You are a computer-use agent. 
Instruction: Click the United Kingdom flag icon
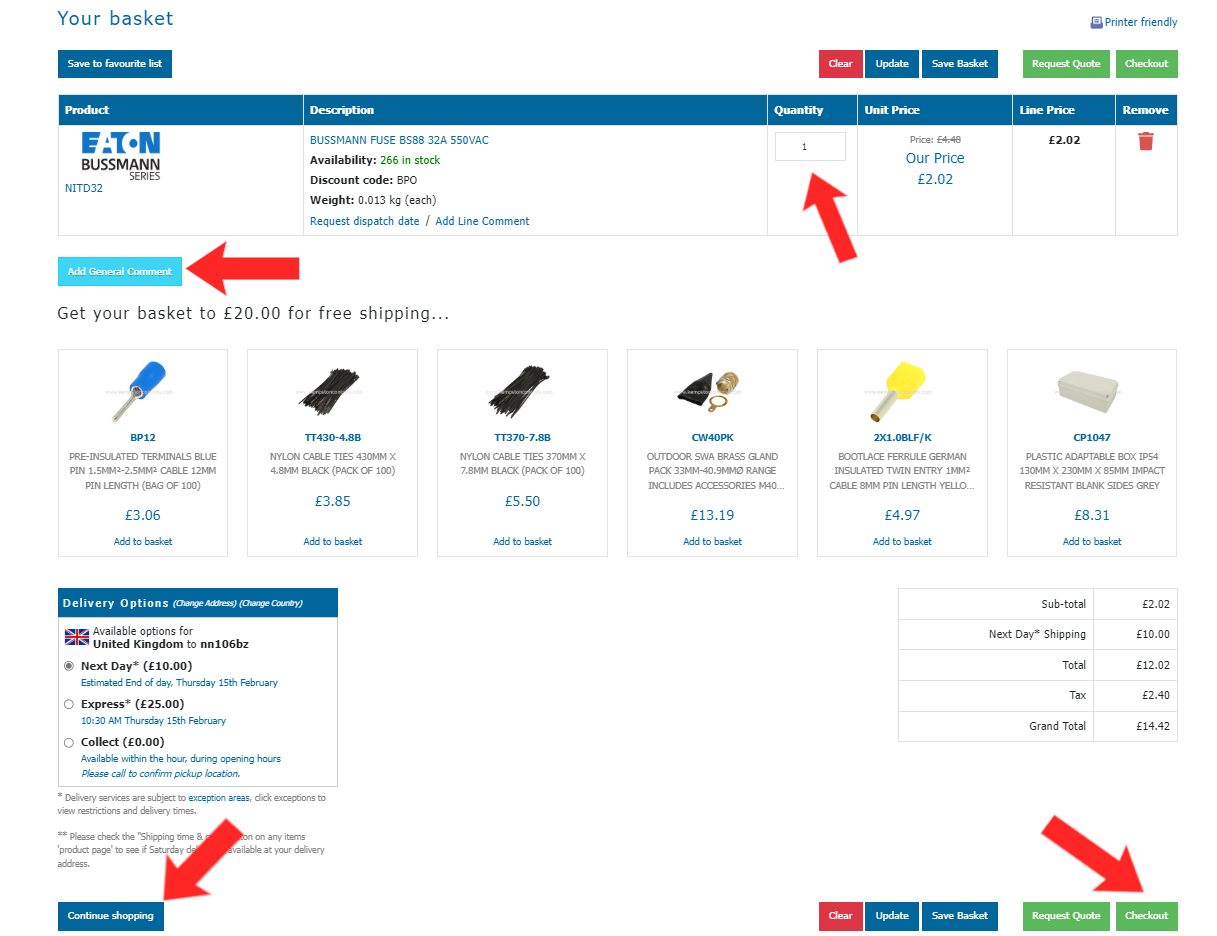[x=75, y=636]
